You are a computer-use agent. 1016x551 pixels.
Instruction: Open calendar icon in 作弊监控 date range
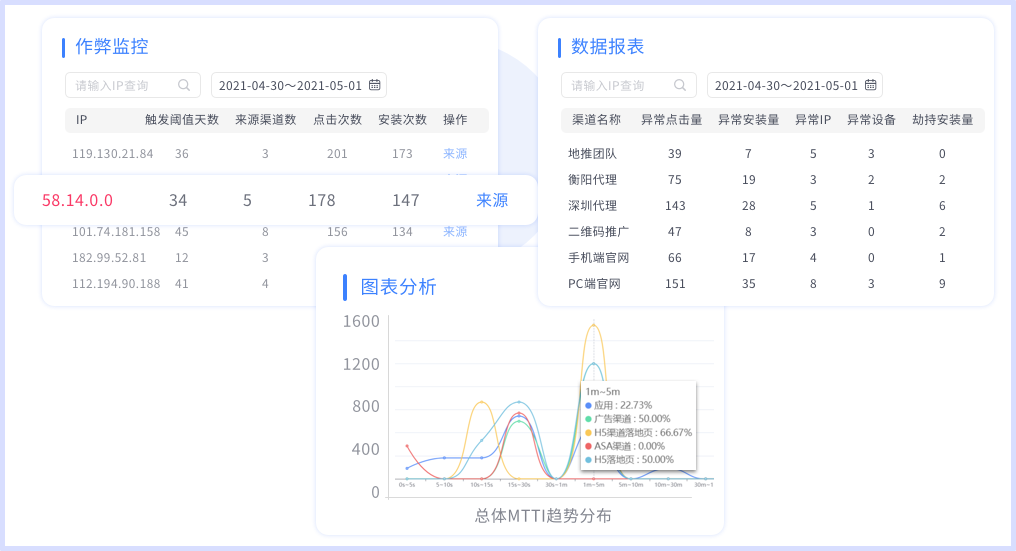coord(375,85)
